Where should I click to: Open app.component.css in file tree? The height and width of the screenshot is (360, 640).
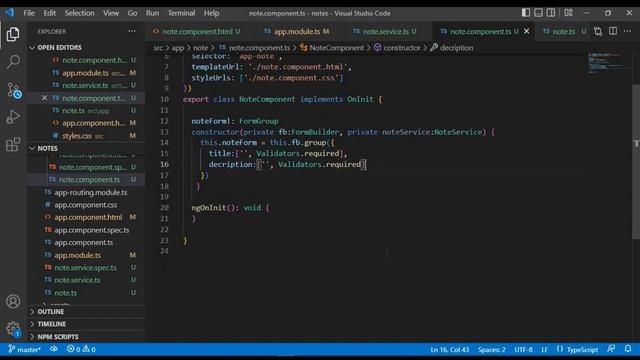(x=86, y=205)
